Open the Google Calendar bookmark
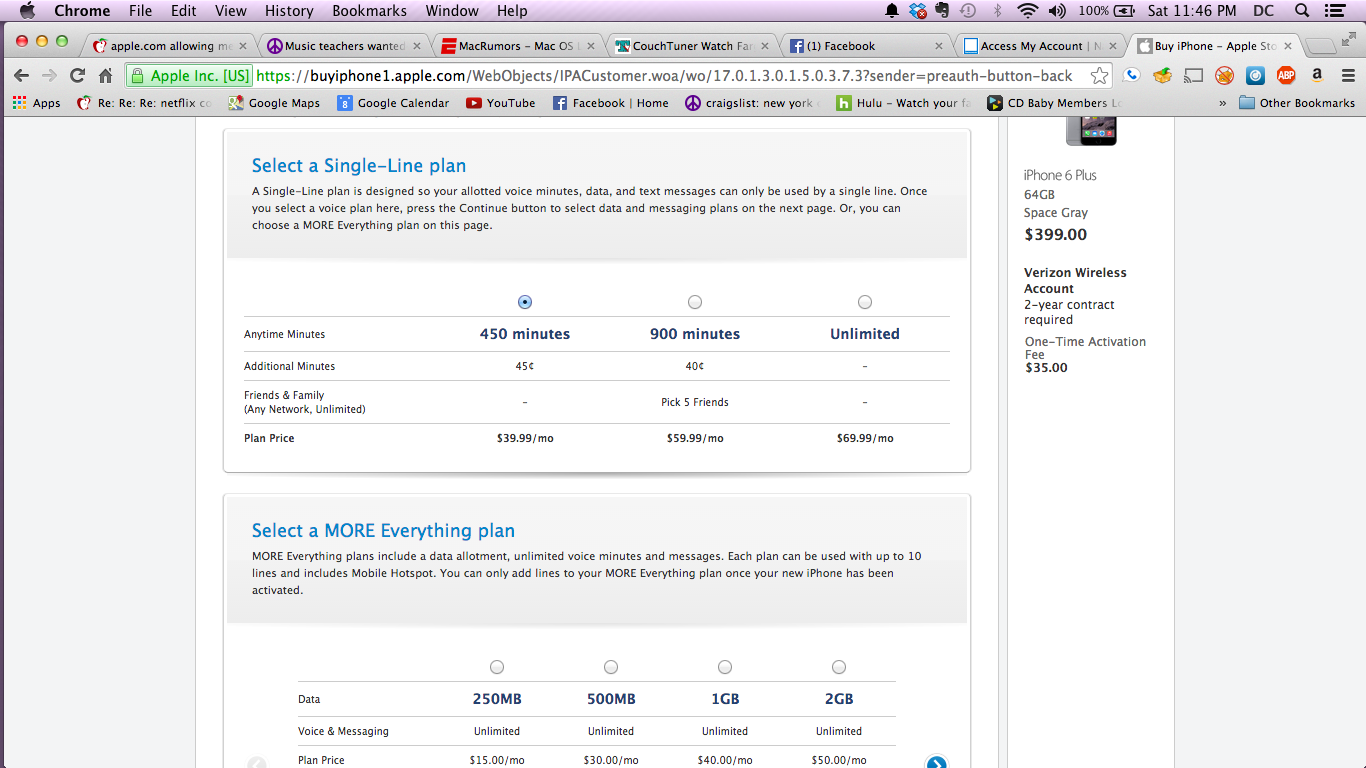Screen dimensions: 1366x768 coord(393,103)
